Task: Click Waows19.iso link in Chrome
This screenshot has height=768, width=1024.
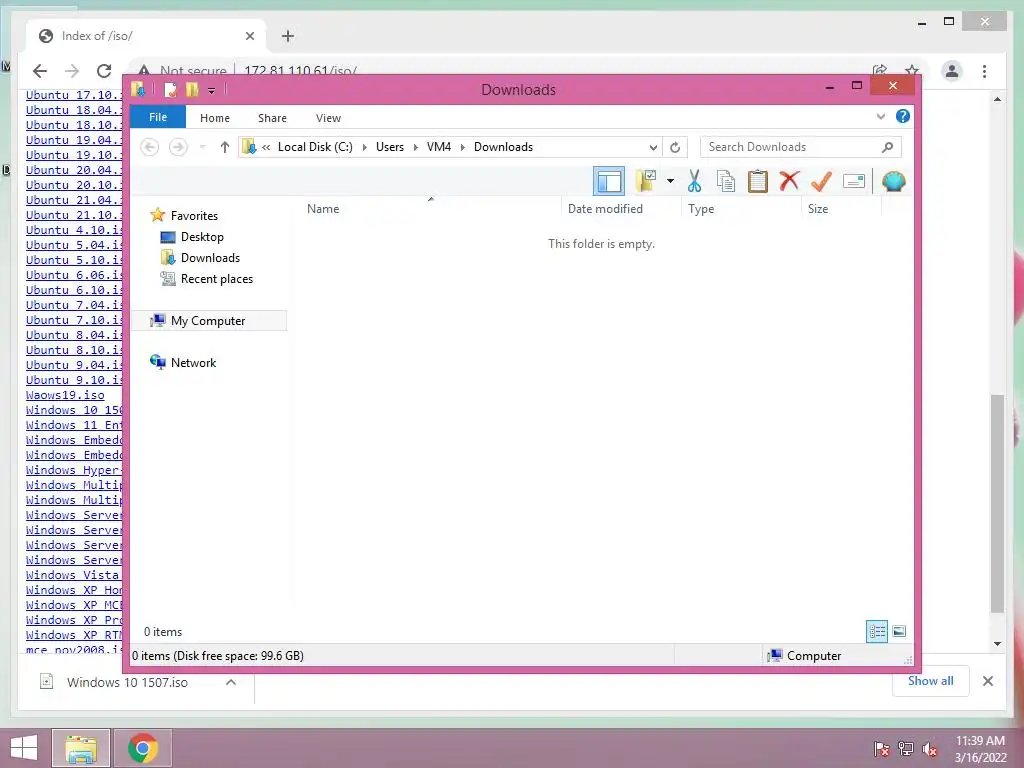Action: (65, 395)
